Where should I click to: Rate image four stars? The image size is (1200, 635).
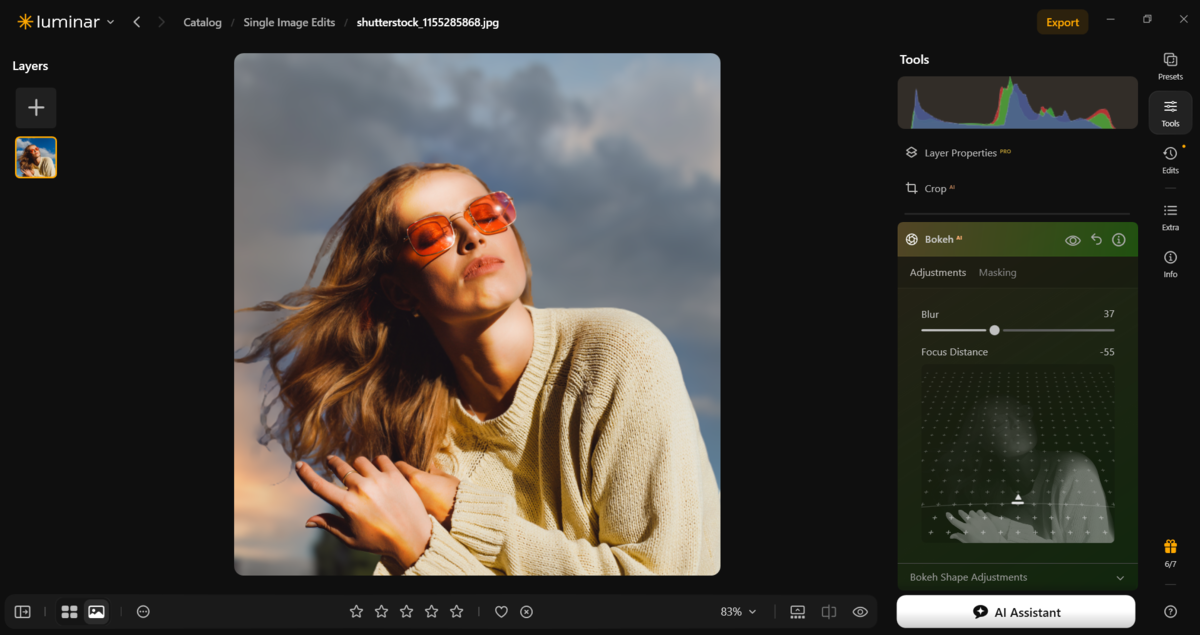click(x=431, y=611)
